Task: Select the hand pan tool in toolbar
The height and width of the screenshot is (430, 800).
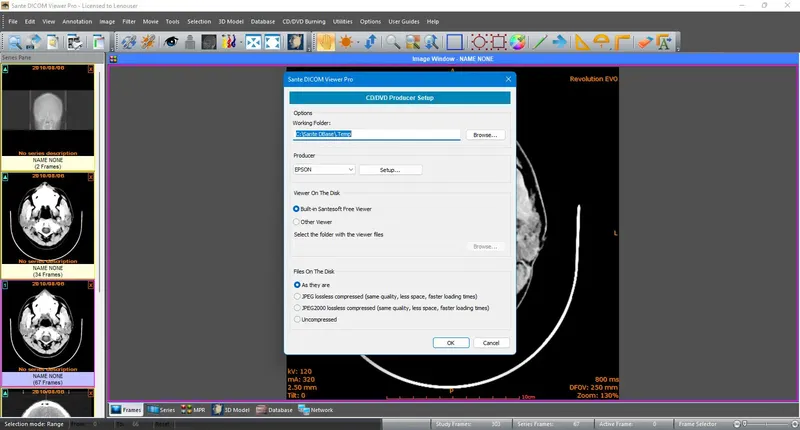Action: 325,42
